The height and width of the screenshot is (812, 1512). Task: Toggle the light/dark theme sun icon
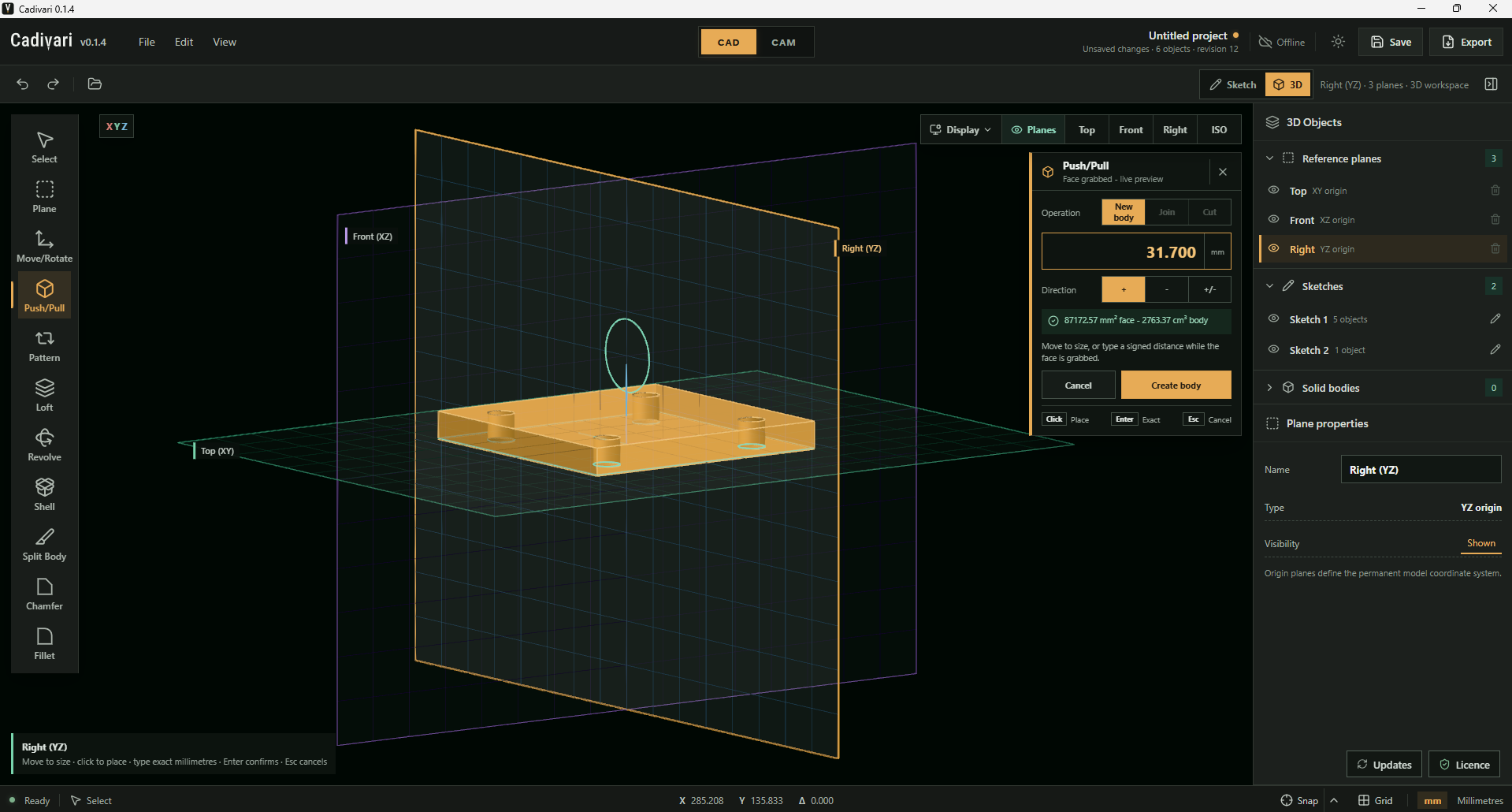(x=1338, y=42)
